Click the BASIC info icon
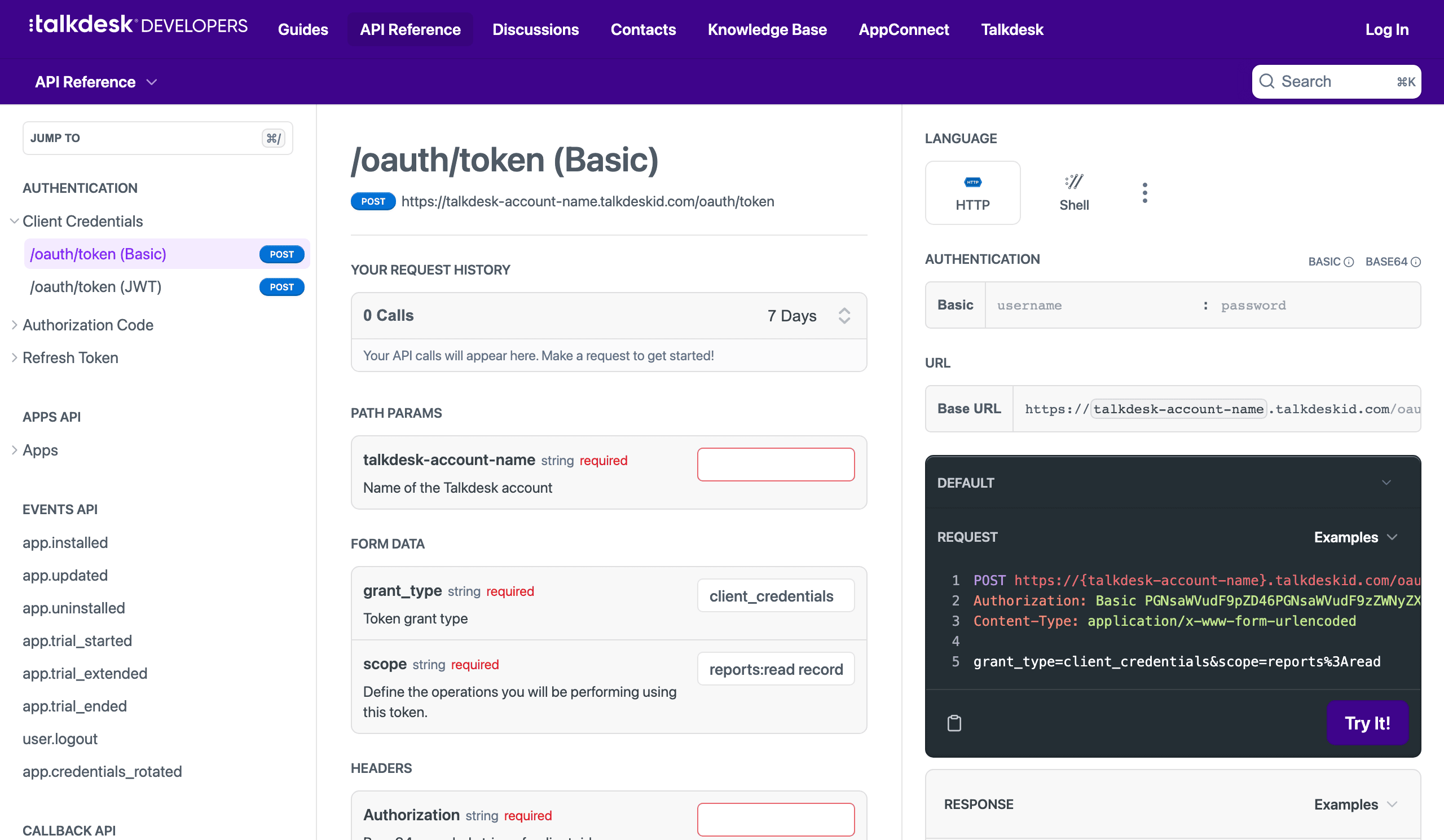The height and width of the screenshot is (840, 1444). click(x=1349, y=262)
